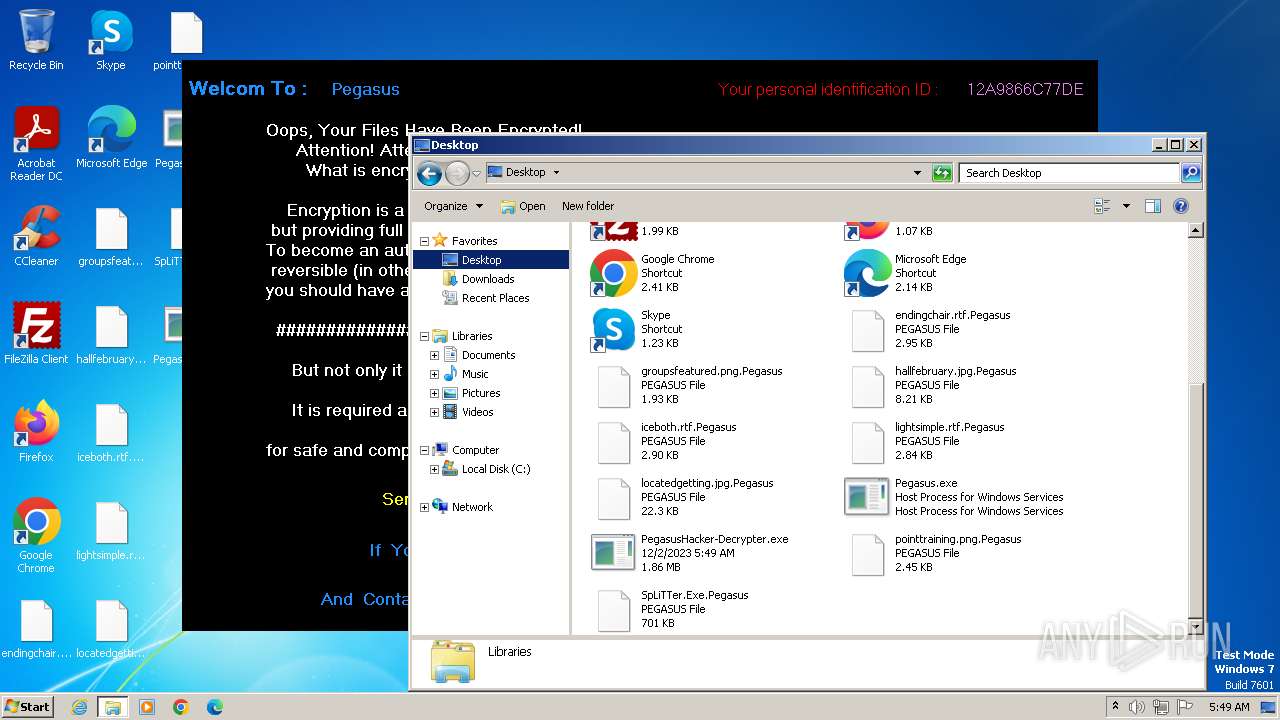Select hallfebruary file icon on desktop
The height and width of the screenshot is (720, 1280).
[111, 336]
